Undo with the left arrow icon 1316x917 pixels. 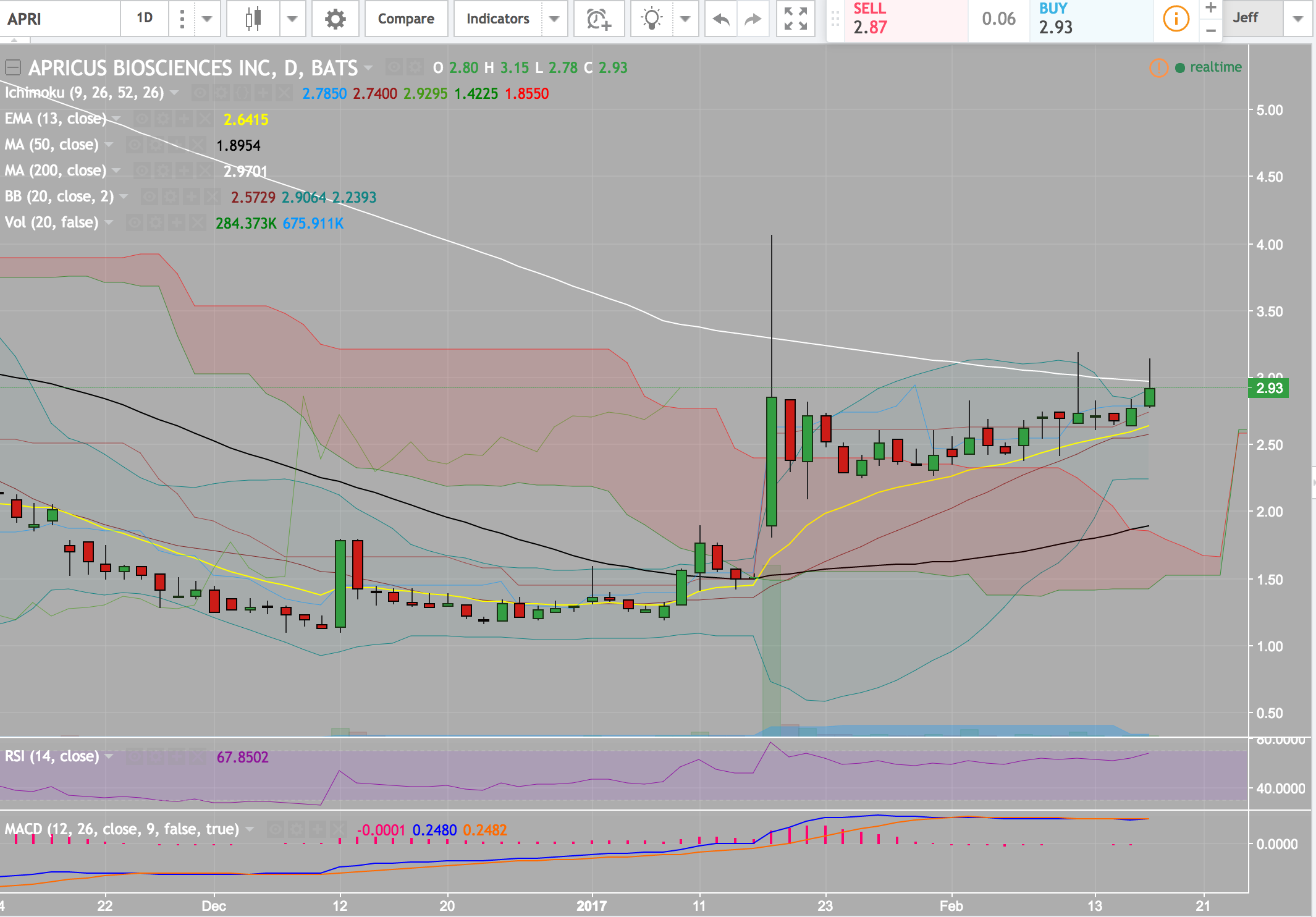[x=720, y=19]
